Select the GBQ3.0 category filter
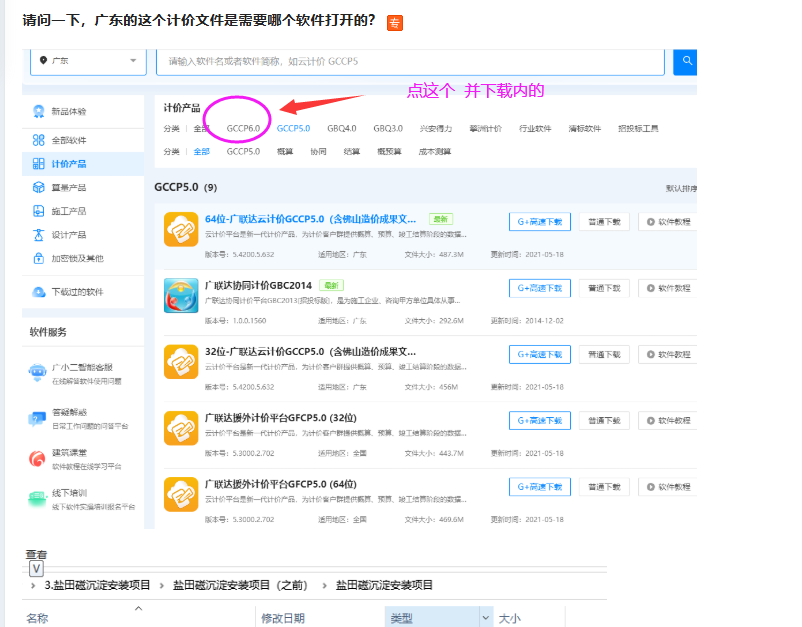The height and width of the screenshot is (627, 802). coord(388,128)
